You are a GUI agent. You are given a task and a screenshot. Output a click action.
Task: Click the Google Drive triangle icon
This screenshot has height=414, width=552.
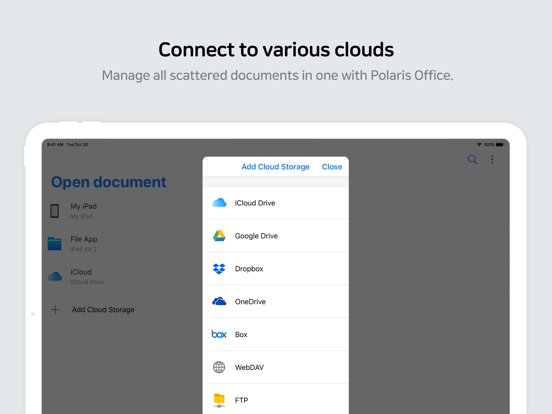coord(219,236)
